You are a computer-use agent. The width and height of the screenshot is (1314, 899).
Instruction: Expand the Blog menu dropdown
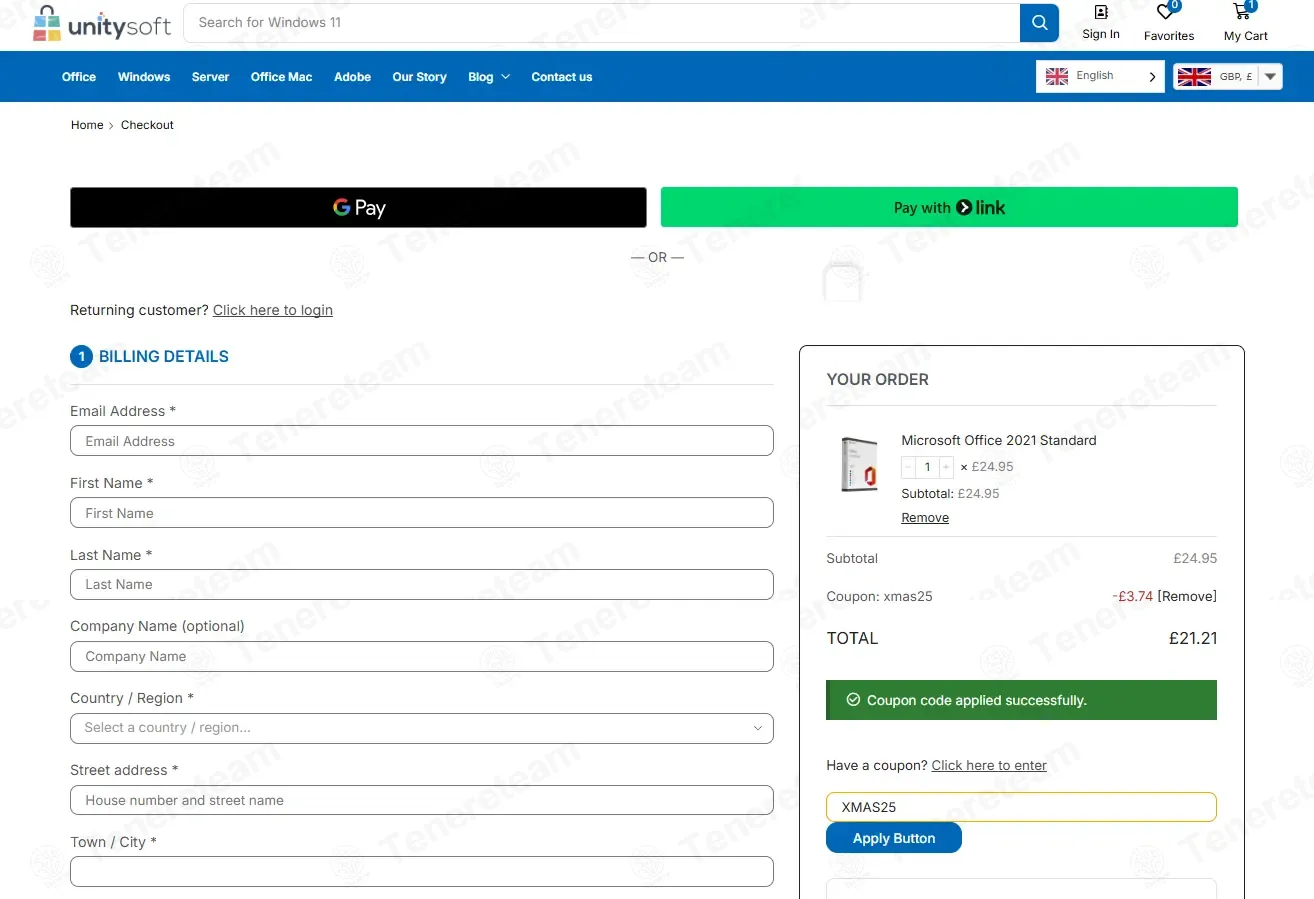click(489, 77)
